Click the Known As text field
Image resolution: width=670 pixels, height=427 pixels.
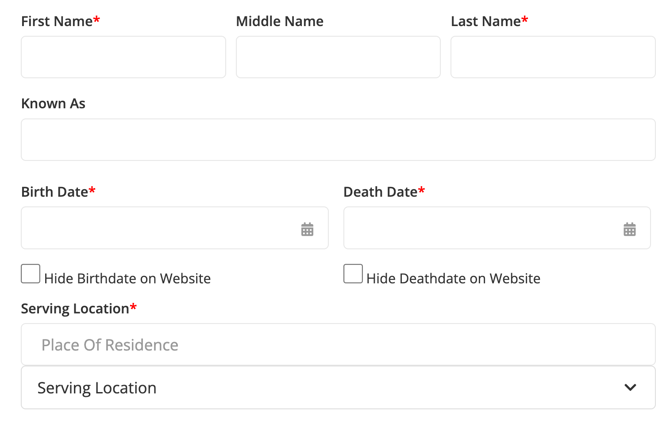point(338,140)
